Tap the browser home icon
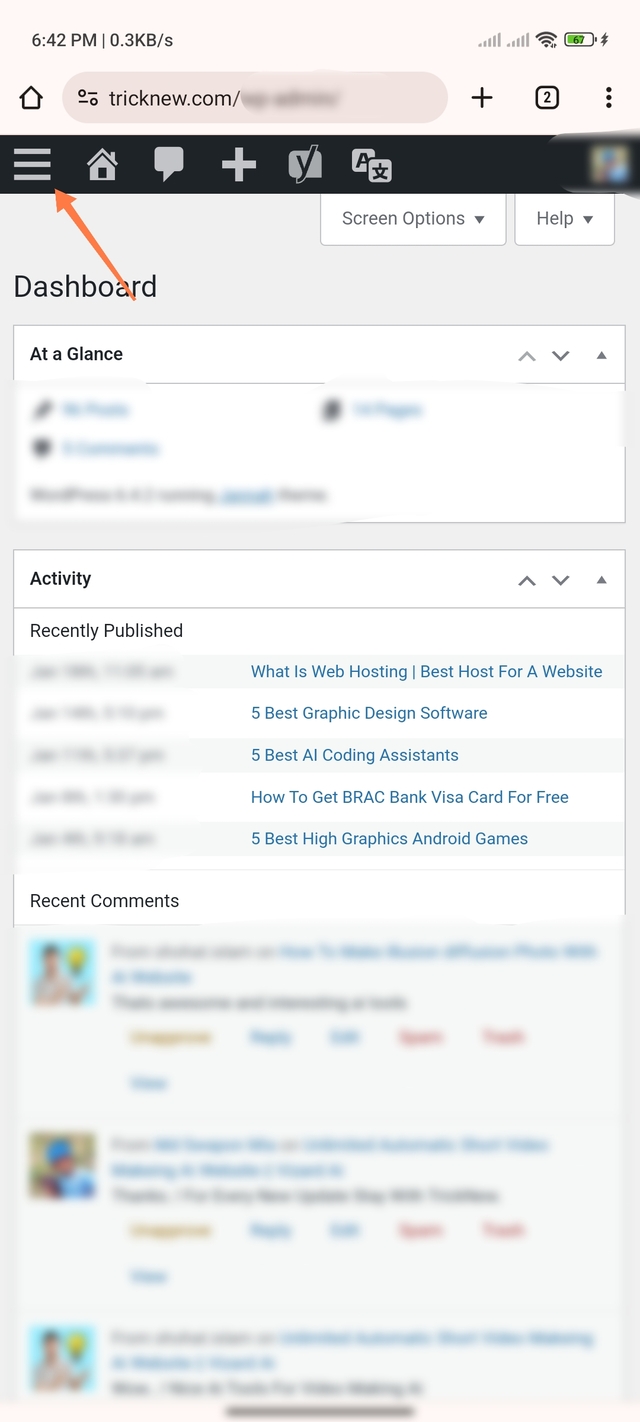 [32, 98]
